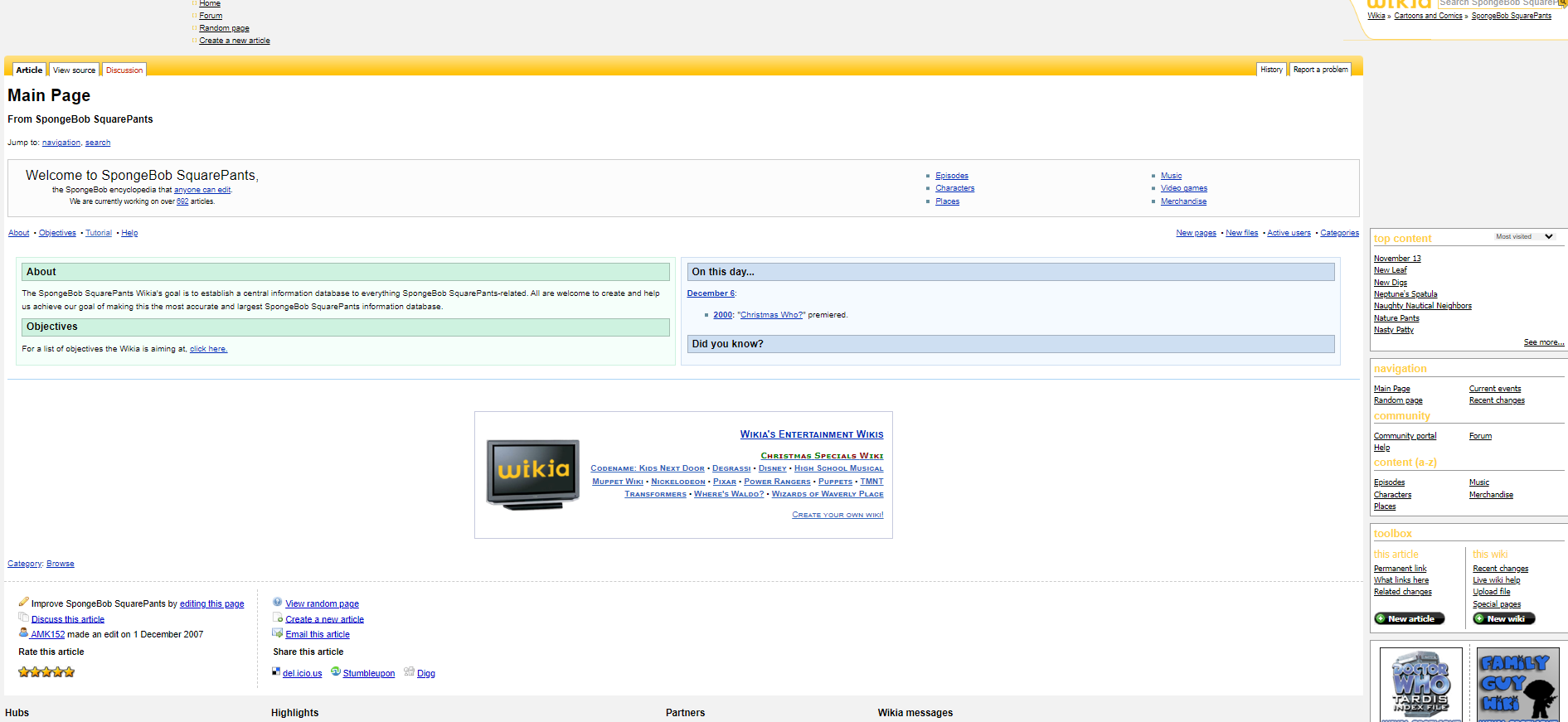Open the Merchandise link in welcome box
Viewport: 1568px width, 722px height.
tap(1184, 201)
